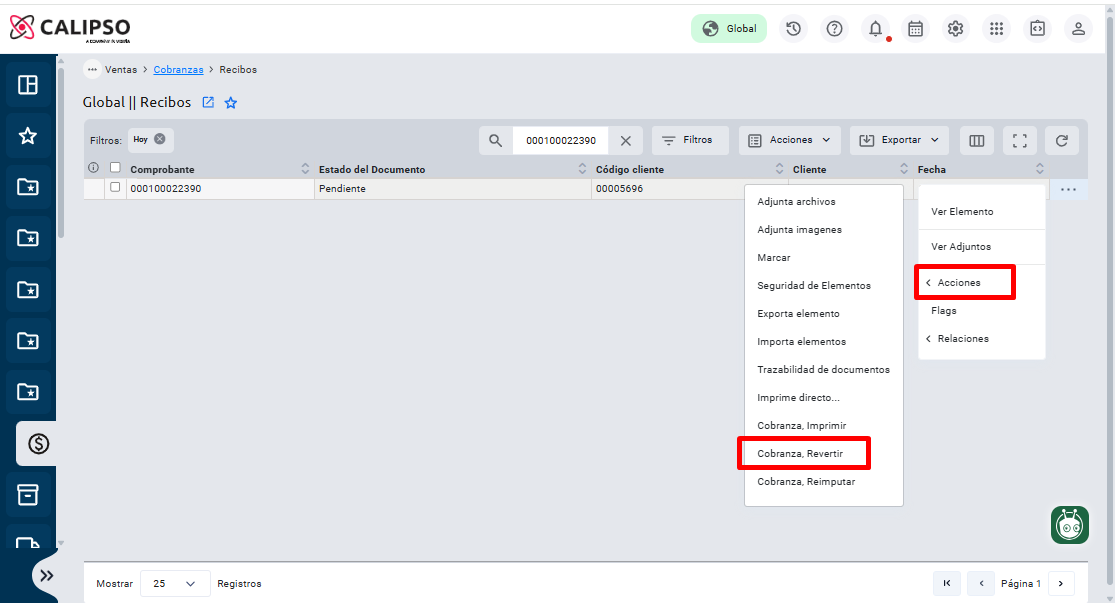Open the dashboard layout sidebar icon
Viewport: 1115px width, 603px height.
(x=28, y=85)
